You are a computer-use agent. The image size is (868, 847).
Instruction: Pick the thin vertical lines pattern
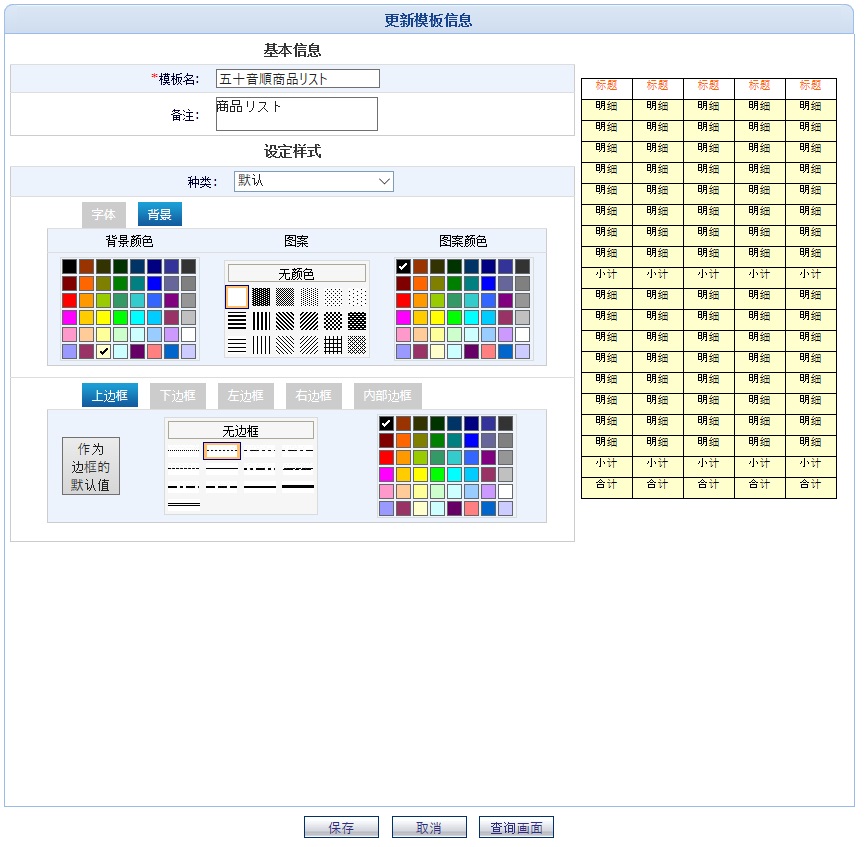click(261, 345)
